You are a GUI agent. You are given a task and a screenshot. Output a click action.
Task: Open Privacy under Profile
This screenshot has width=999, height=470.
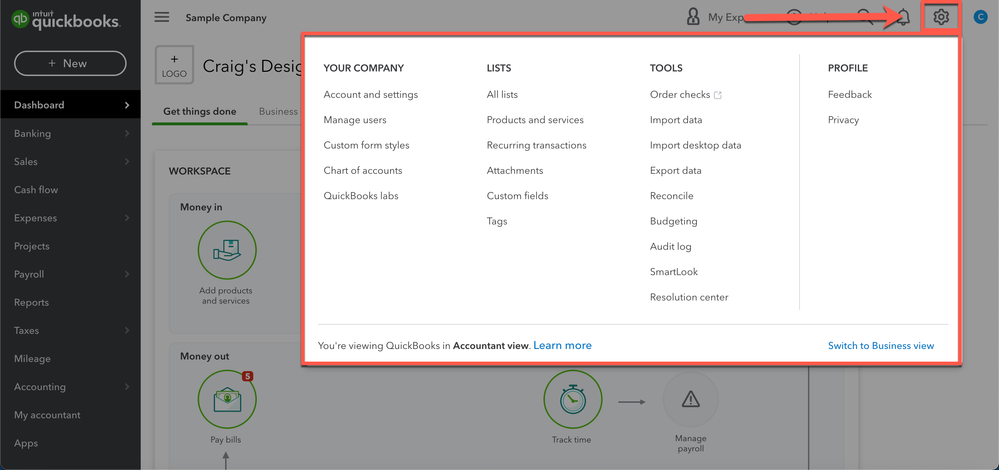pyautogui.click(x=844, y=120)
